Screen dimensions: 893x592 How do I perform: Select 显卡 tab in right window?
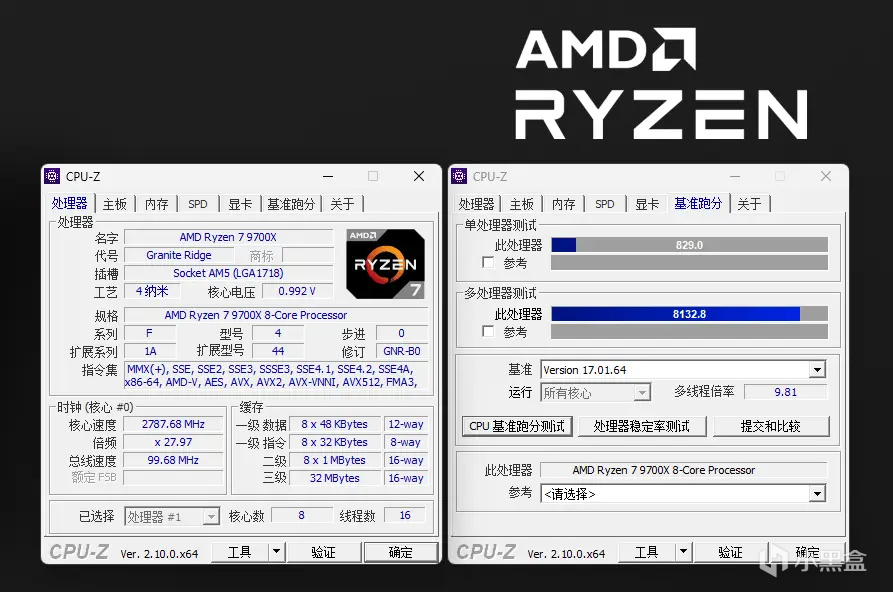coord(647,204)
